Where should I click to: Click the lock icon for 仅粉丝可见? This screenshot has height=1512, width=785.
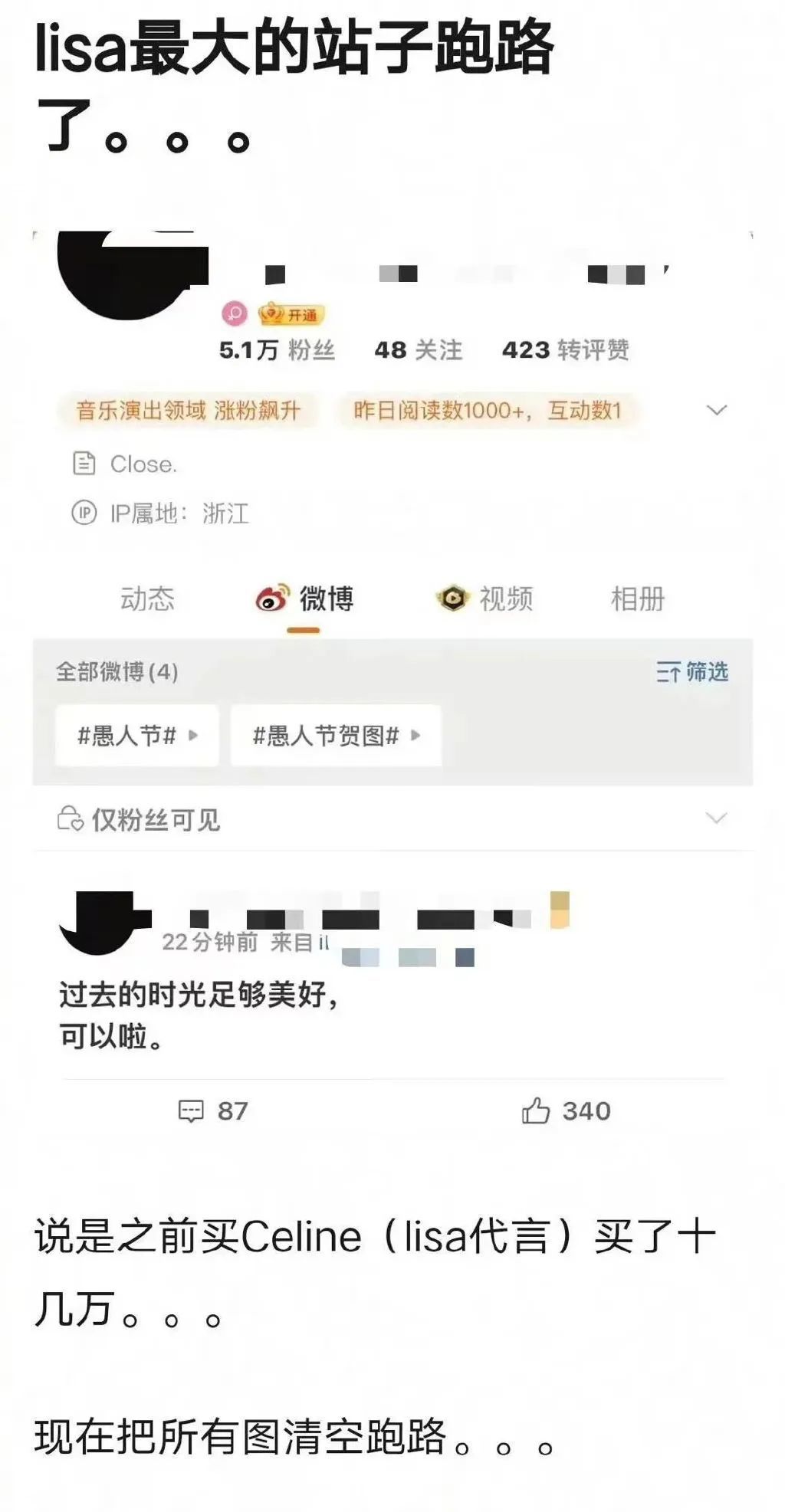(x=71, y=818)
